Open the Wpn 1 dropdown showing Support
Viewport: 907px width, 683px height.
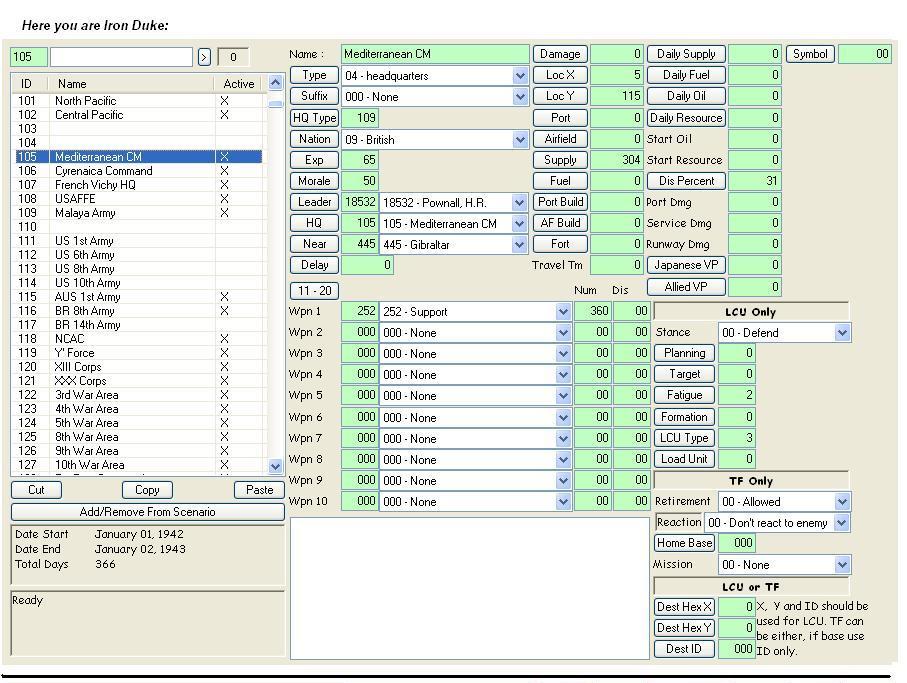click(563, 312)
